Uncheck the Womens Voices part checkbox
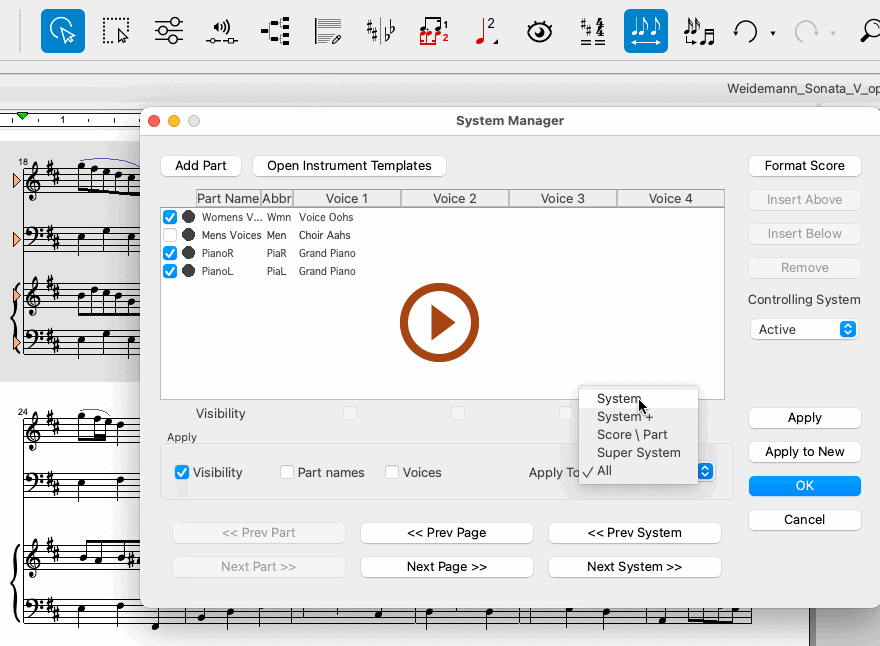This screenshot has width=880, height=646. click(170, 217)
